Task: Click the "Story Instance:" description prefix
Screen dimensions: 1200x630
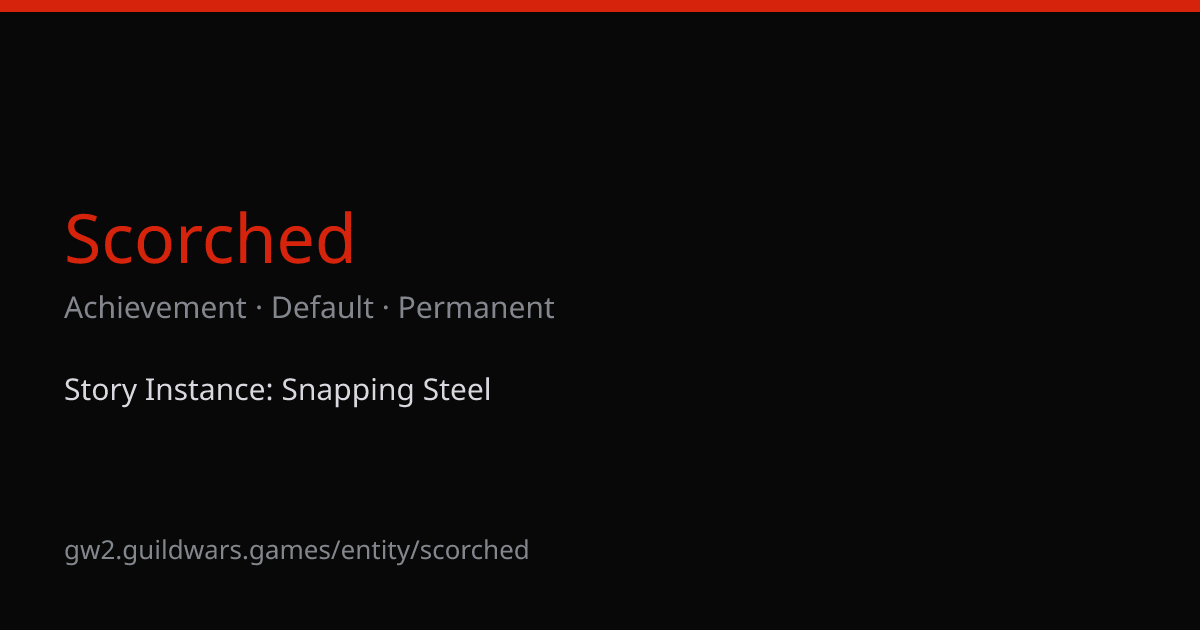Action: [169, 390]
